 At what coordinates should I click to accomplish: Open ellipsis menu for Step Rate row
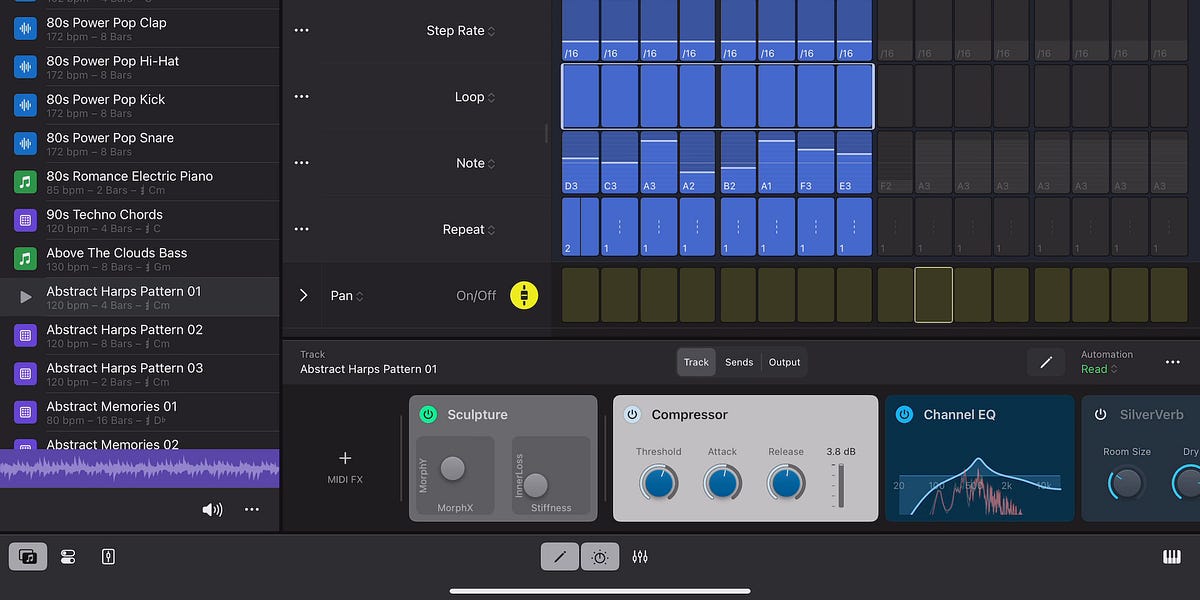pos(302,31)
